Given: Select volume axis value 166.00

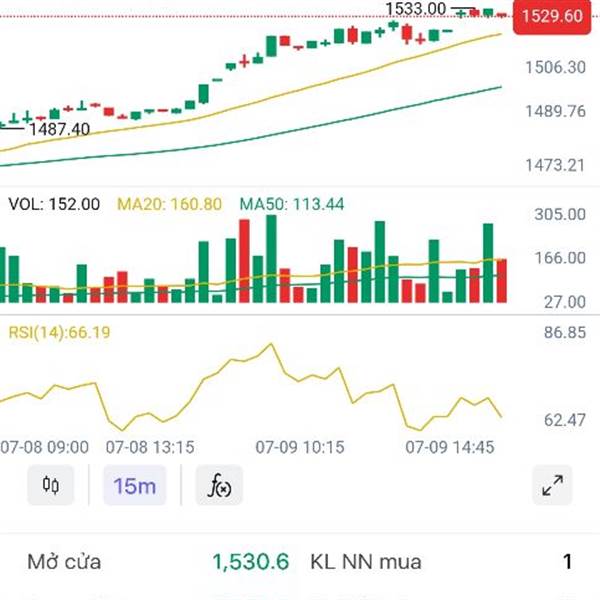Looking at the screenshot, I should [x=560, y=258].
